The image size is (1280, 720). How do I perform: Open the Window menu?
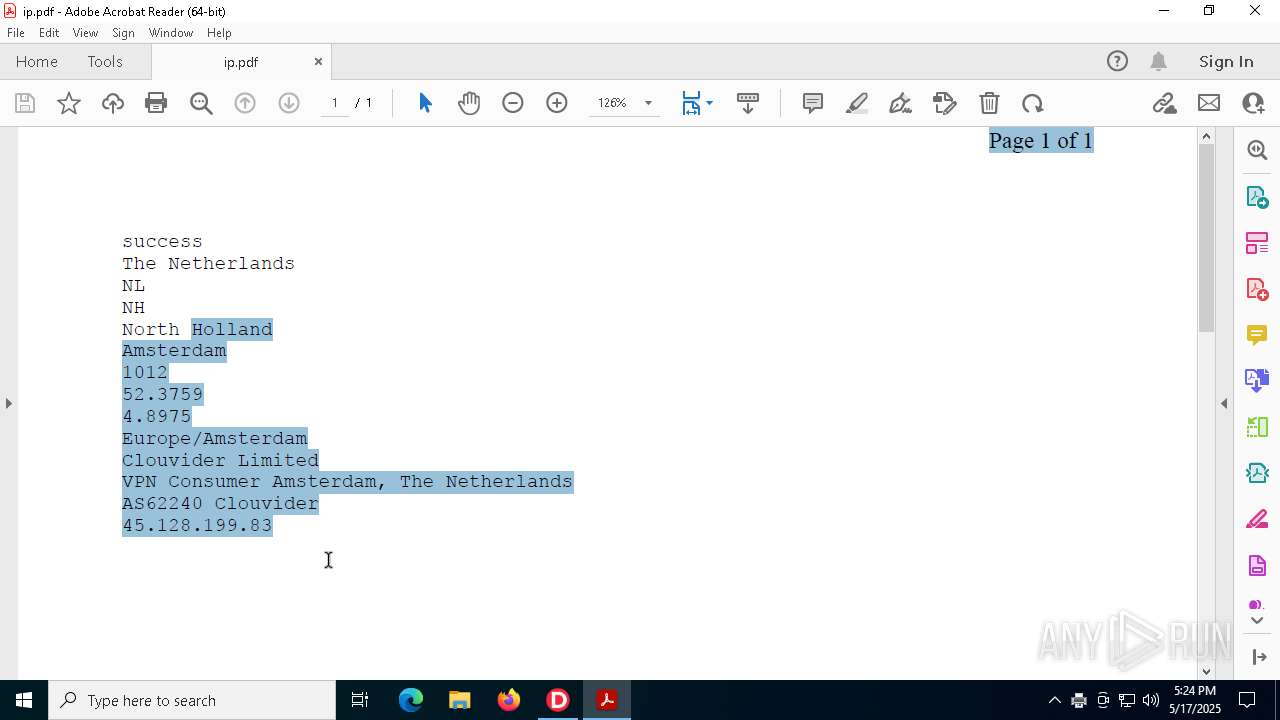[x=171, y=33]
